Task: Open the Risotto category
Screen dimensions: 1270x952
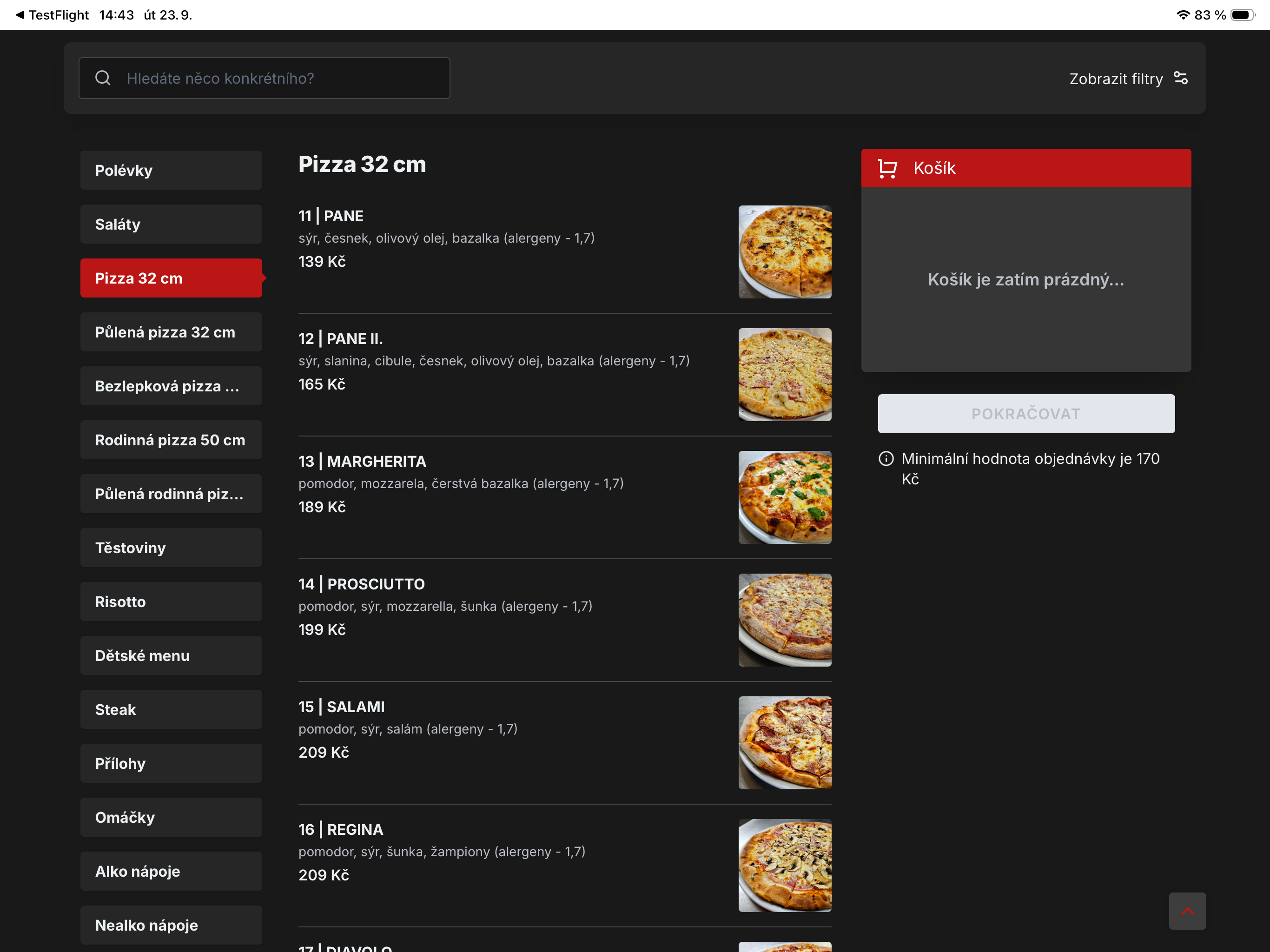Action: (x=171, y=602)
